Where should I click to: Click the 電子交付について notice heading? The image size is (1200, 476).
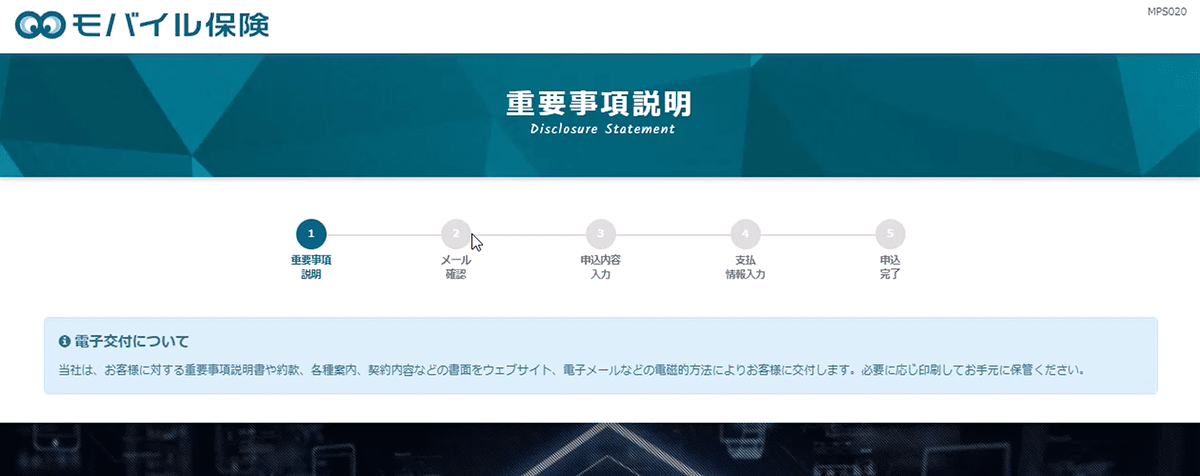(131, 342)
